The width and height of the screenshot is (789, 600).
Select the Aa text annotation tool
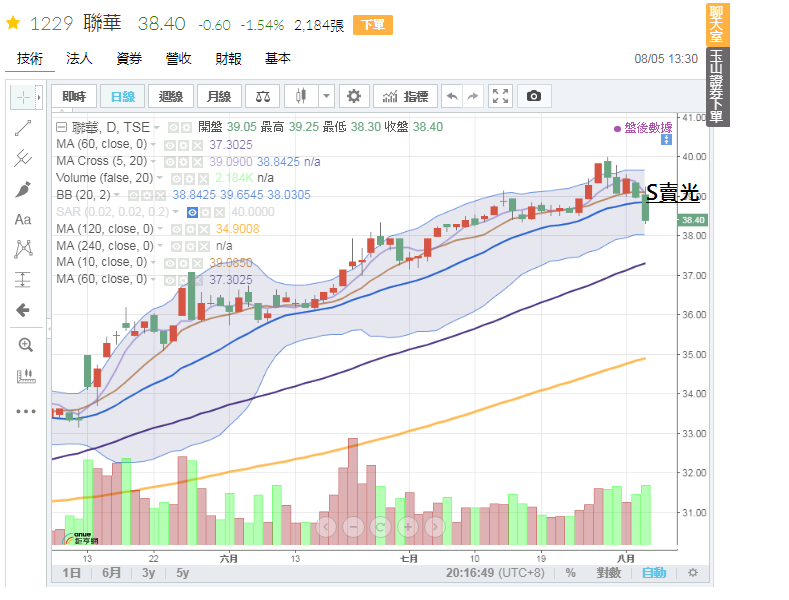[x=23, y=219]
